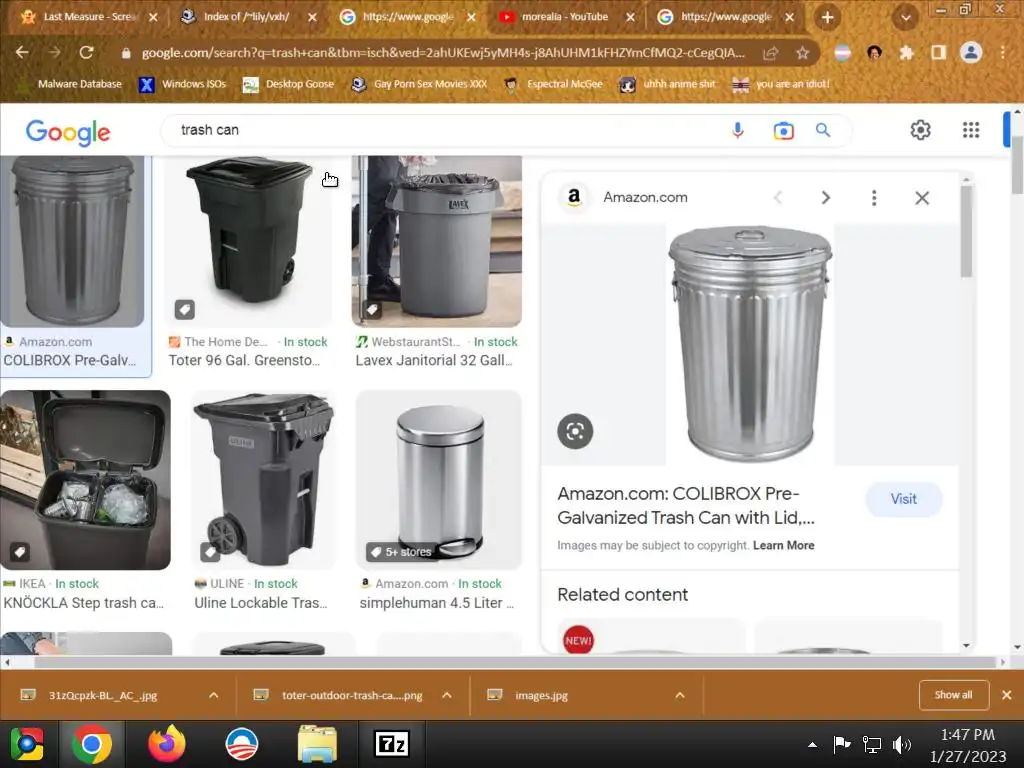The height and width of the screenshot is (768, 1024).
Task: Select KNÖCKLA Step trash can thumbnail
Action: coord(86,479)
